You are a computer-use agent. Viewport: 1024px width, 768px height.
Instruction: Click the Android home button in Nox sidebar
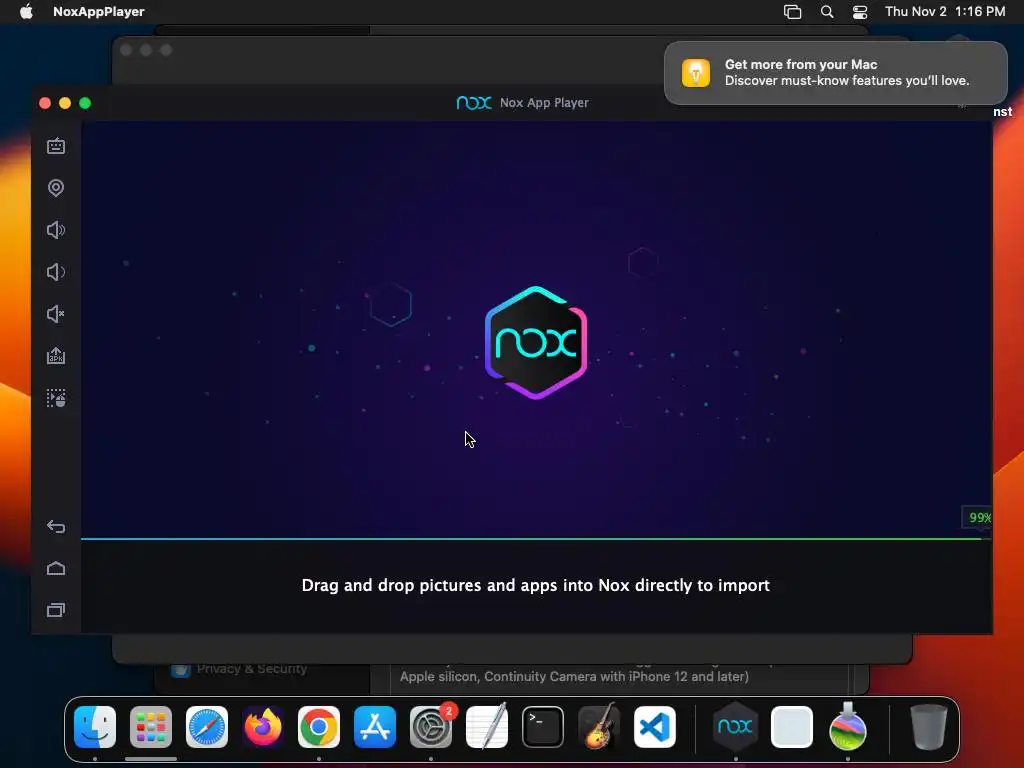(x=56, y=568)
